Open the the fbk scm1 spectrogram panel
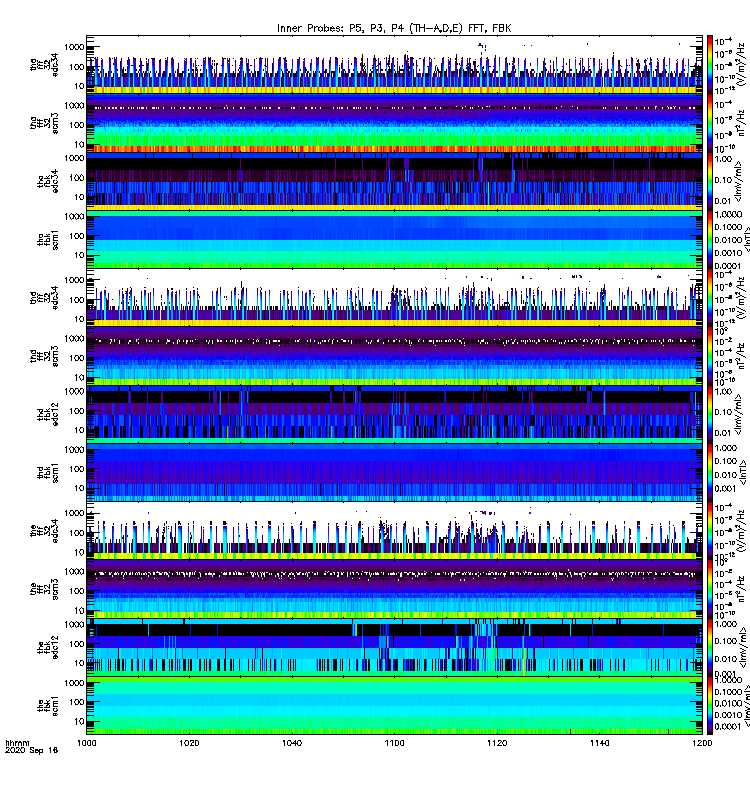This screenshot has width=750, height=800. pos(394,706)
